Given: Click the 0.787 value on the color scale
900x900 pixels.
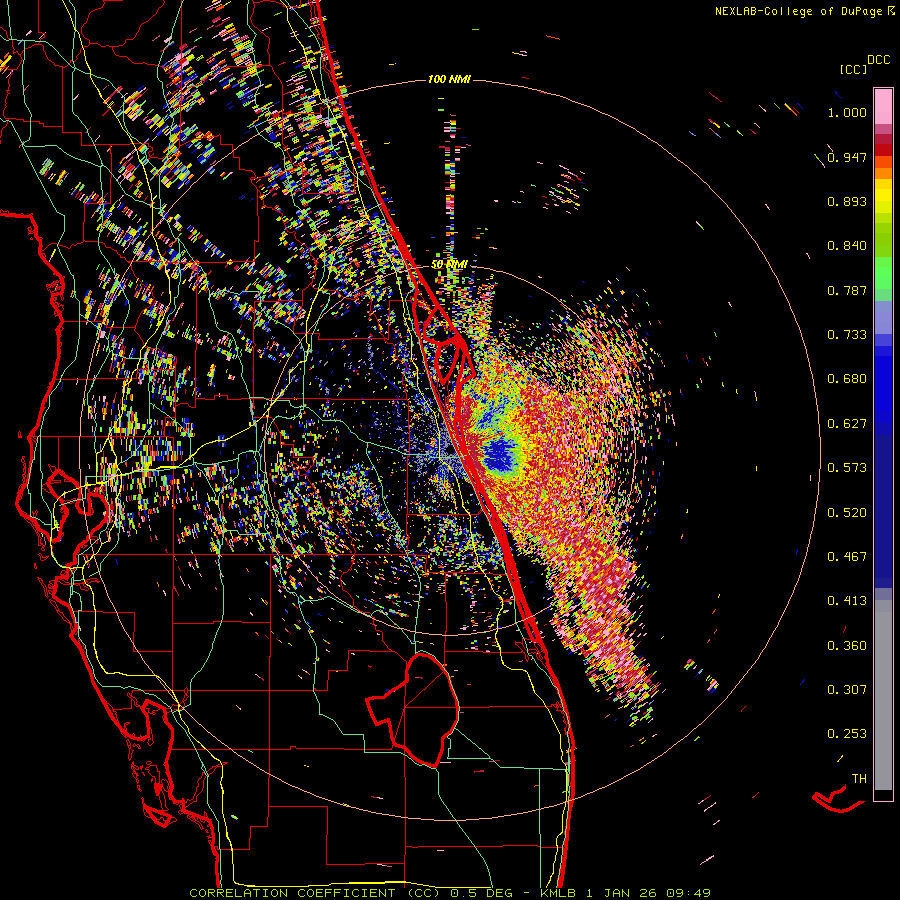Looking at the screenshot, I should [847, 290].
